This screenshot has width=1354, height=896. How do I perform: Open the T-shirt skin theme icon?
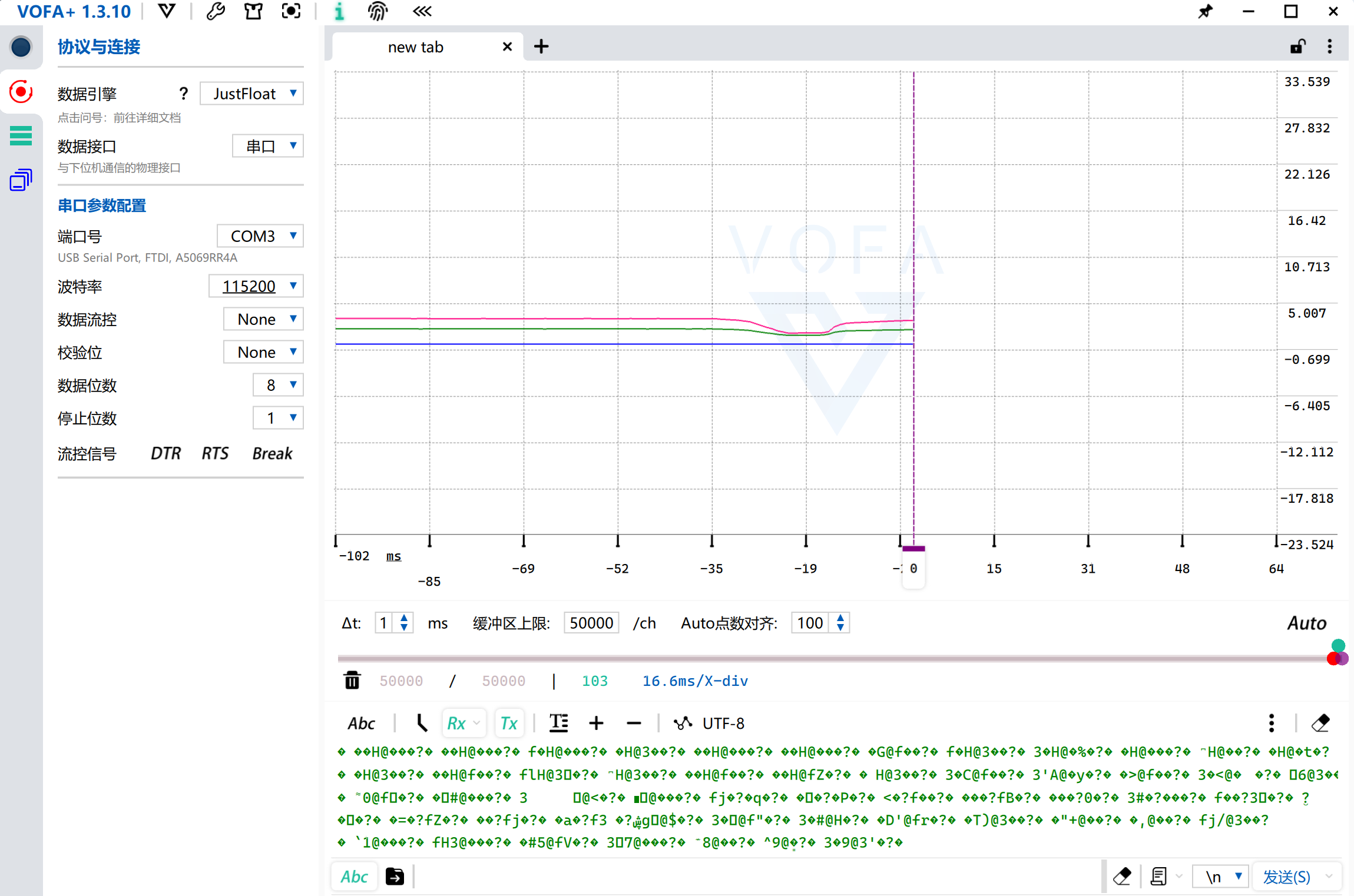click(x=253, y=11)
